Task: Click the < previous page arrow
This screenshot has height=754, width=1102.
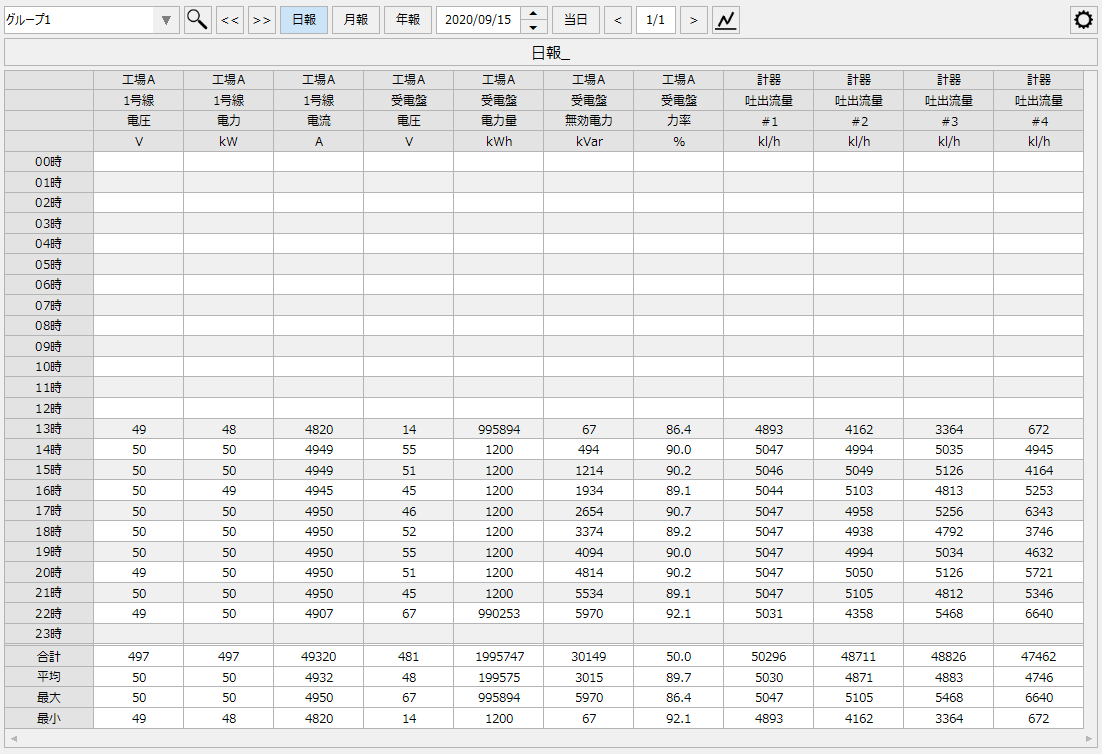Action: click(x=617, y=19)
